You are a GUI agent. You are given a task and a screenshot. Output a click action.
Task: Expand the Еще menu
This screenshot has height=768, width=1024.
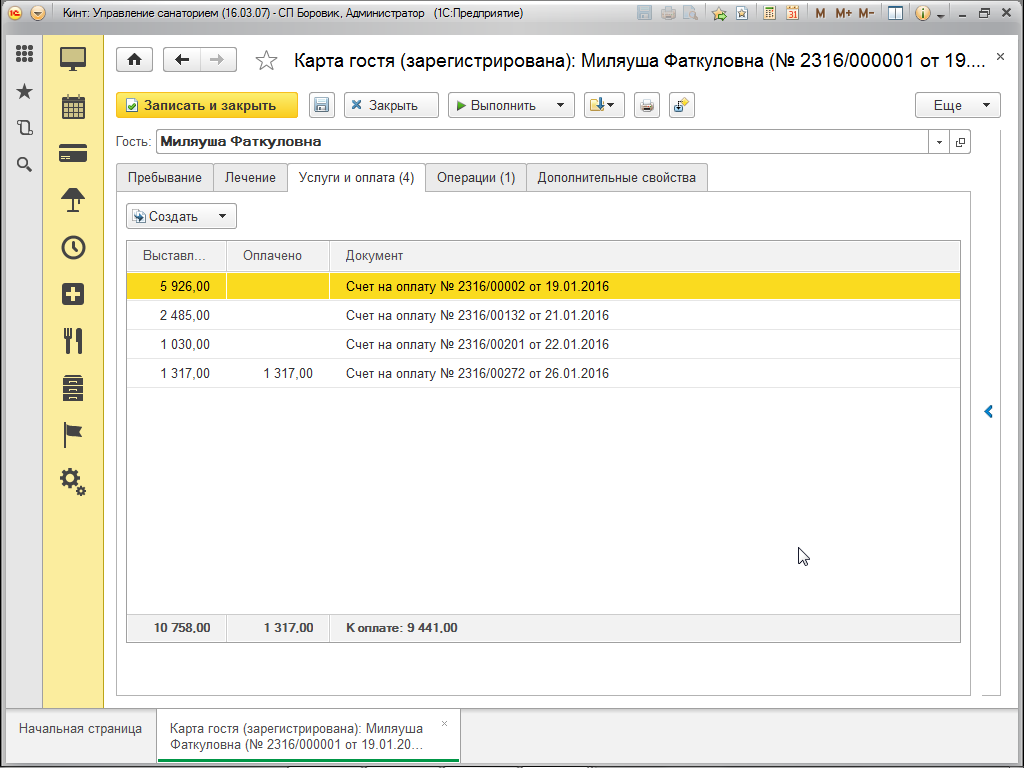tap(957, 105)
